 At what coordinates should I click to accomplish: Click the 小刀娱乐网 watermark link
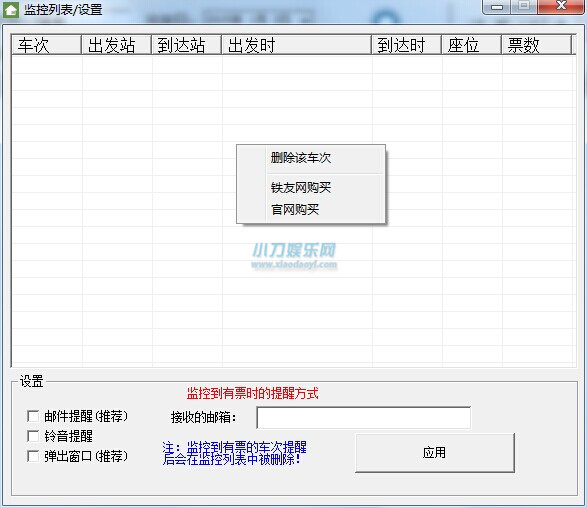[294, 256]
